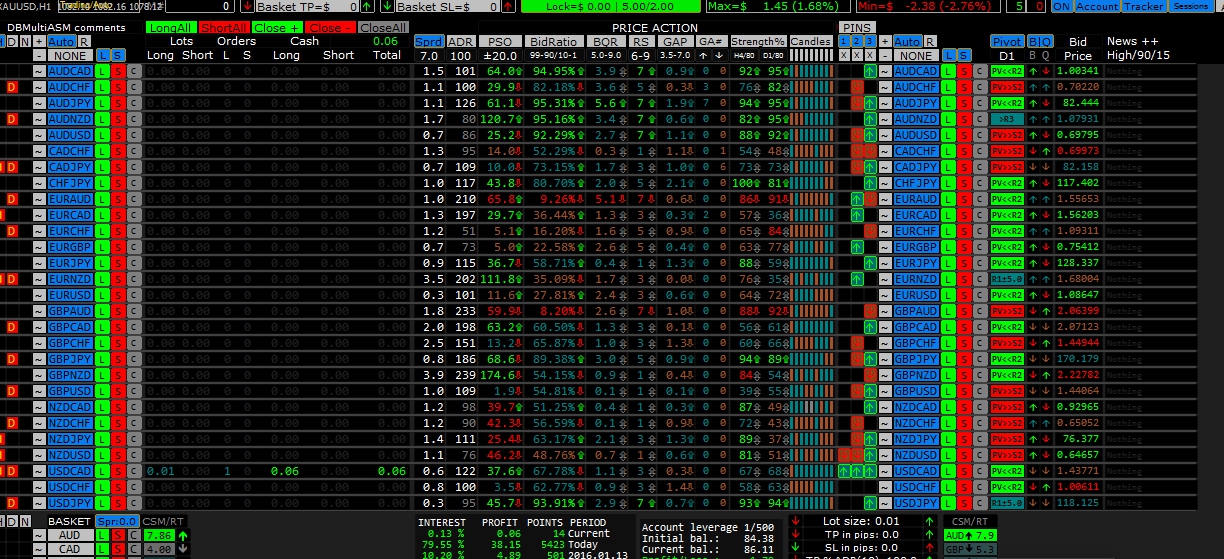Click Spr:0.0 basket spread field
The width and height of the screenshot is (1224, 559).
(118, 521)
